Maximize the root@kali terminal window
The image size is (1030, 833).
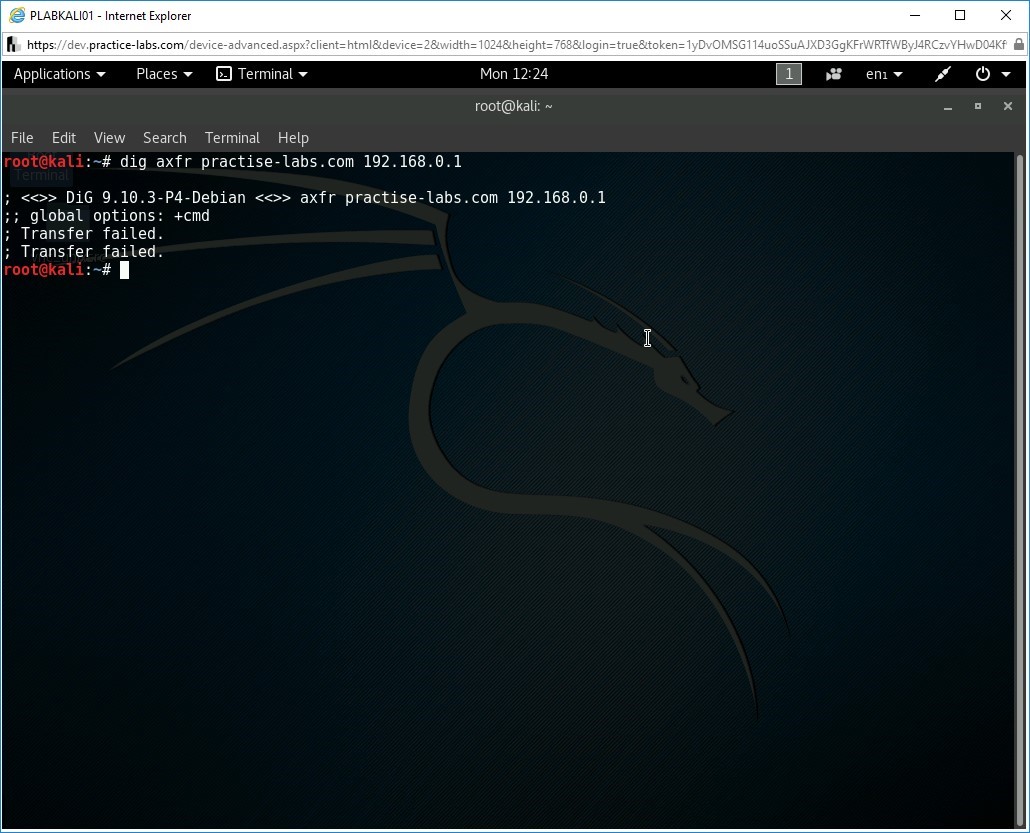tap(978, 106)
